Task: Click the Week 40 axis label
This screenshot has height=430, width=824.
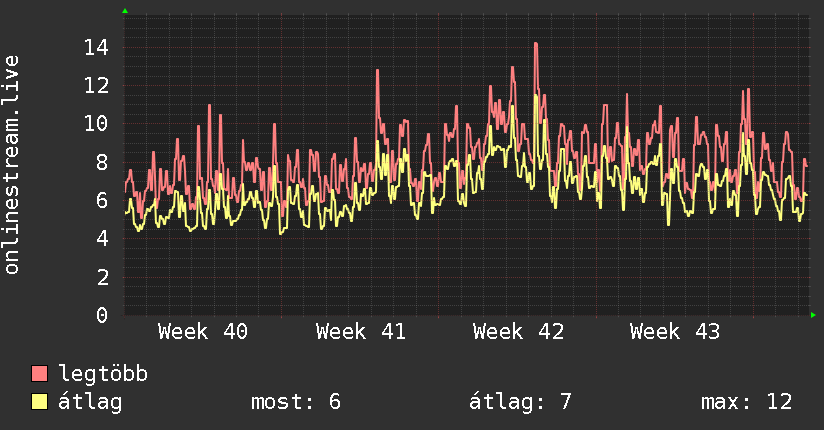Action: coord(203,332)
